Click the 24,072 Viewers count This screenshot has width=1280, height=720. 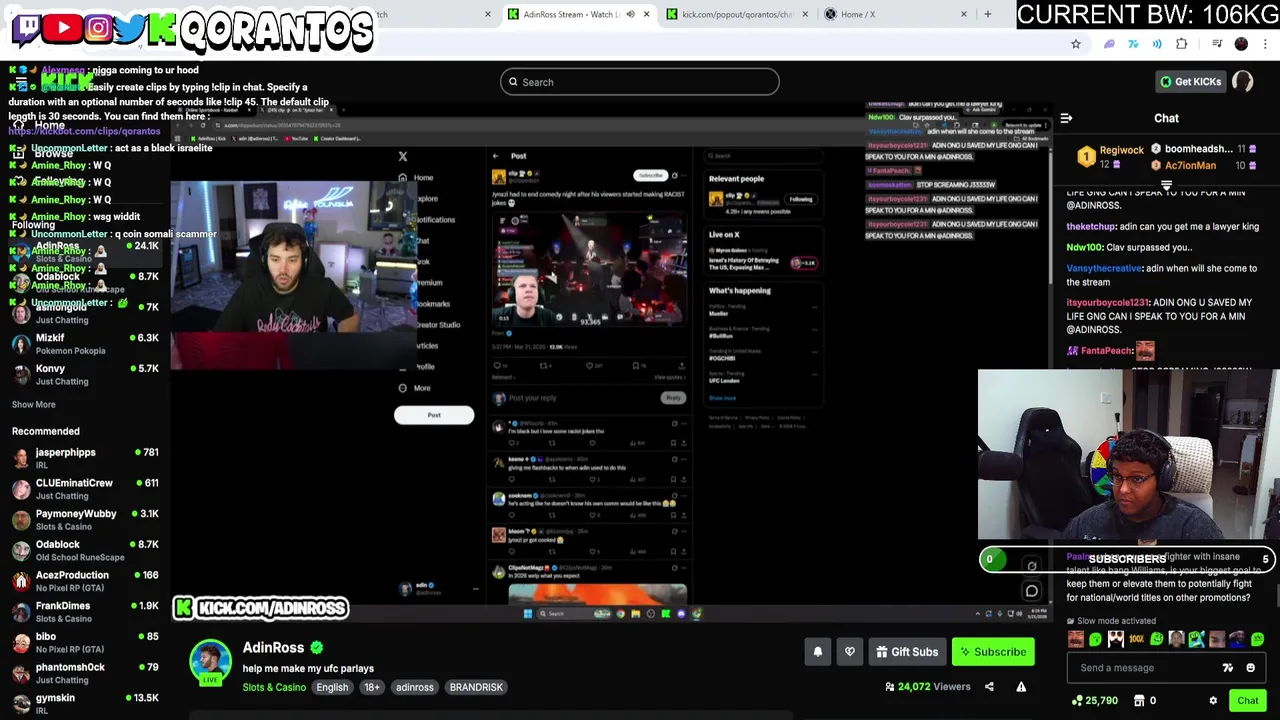pyautogui.click(x=927, y=687)
